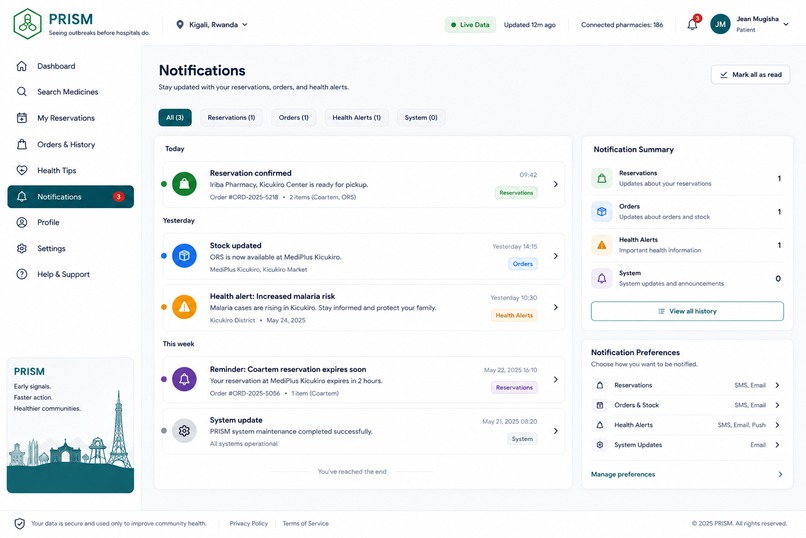Screen dimensions: 806x538
Task: Click the shield icon in the footer
Action: coord(20,524)
